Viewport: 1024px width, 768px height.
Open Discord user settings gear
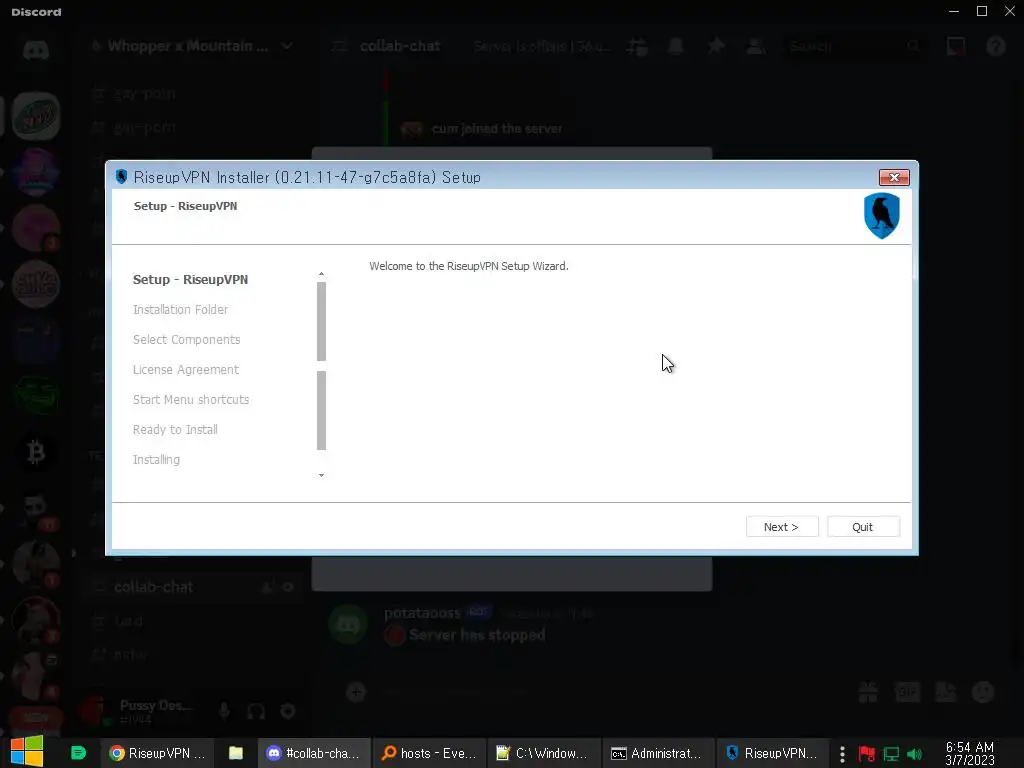(x=287, y=711)
